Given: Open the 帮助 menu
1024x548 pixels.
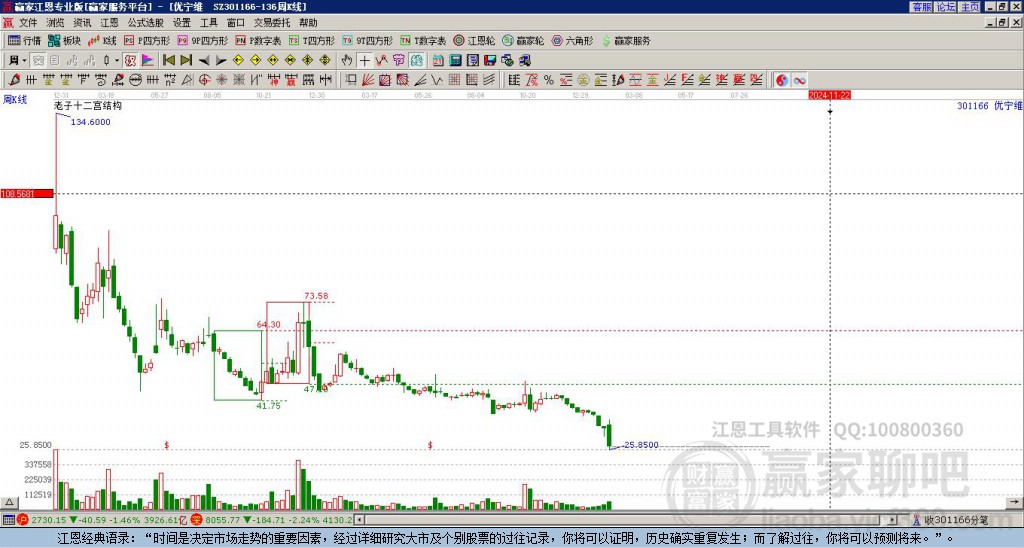Looking at the screenshot, I should [308, 23].
